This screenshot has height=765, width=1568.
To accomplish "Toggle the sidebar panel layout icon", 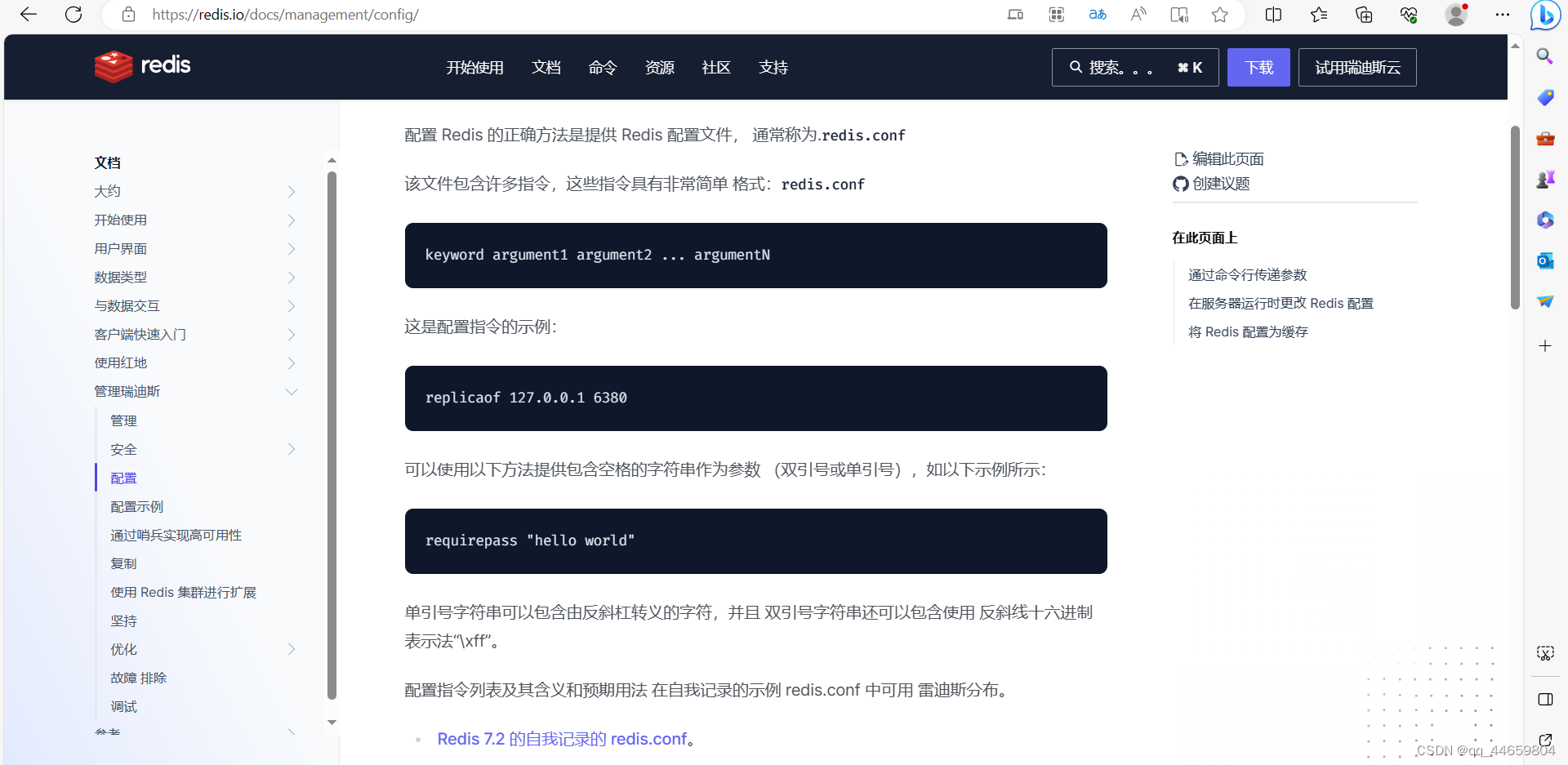I will pyautogui.click(x=1545, y=700).
